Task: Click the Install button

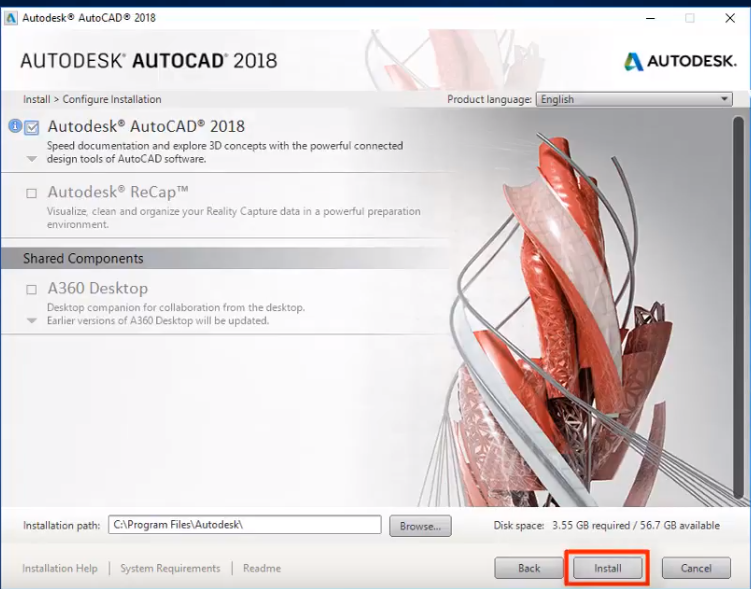Action: click(607, 568)
